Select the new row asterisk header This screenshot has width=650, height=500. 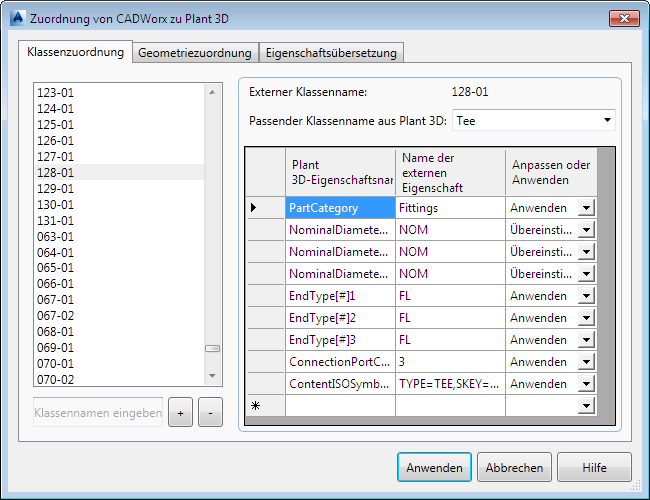coord(266,405)
